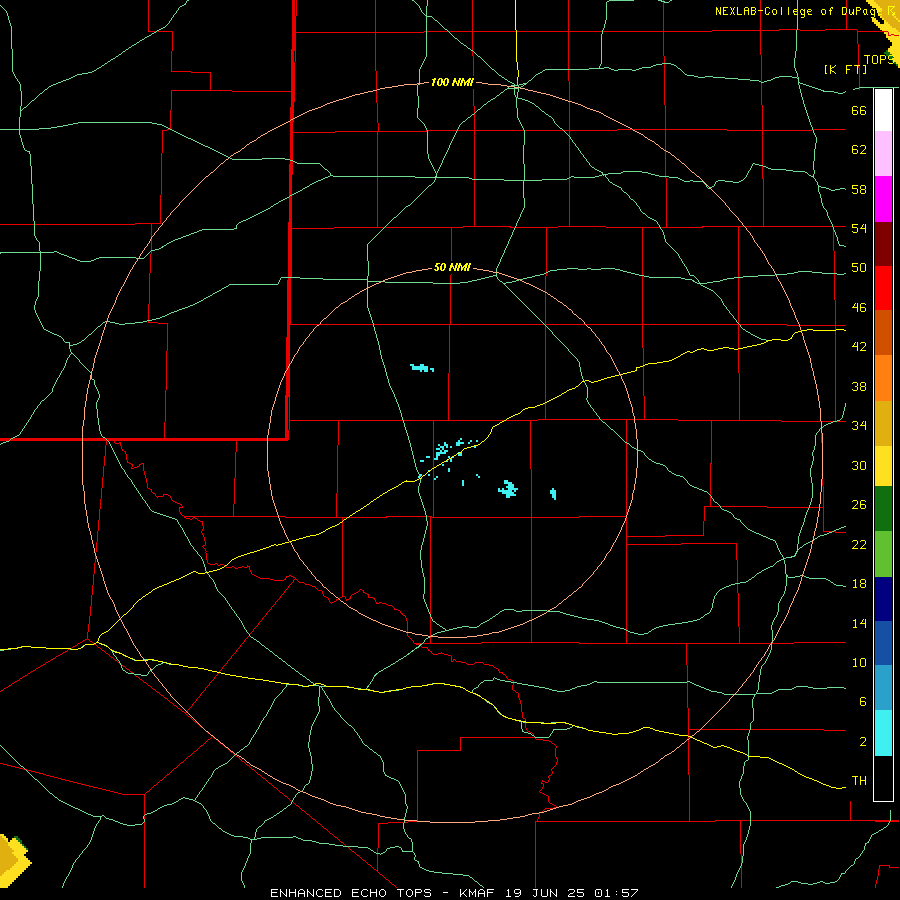This screenshot has height=900, width=900.
Task: Click the '10' scale value
Action: click(859, 663)
